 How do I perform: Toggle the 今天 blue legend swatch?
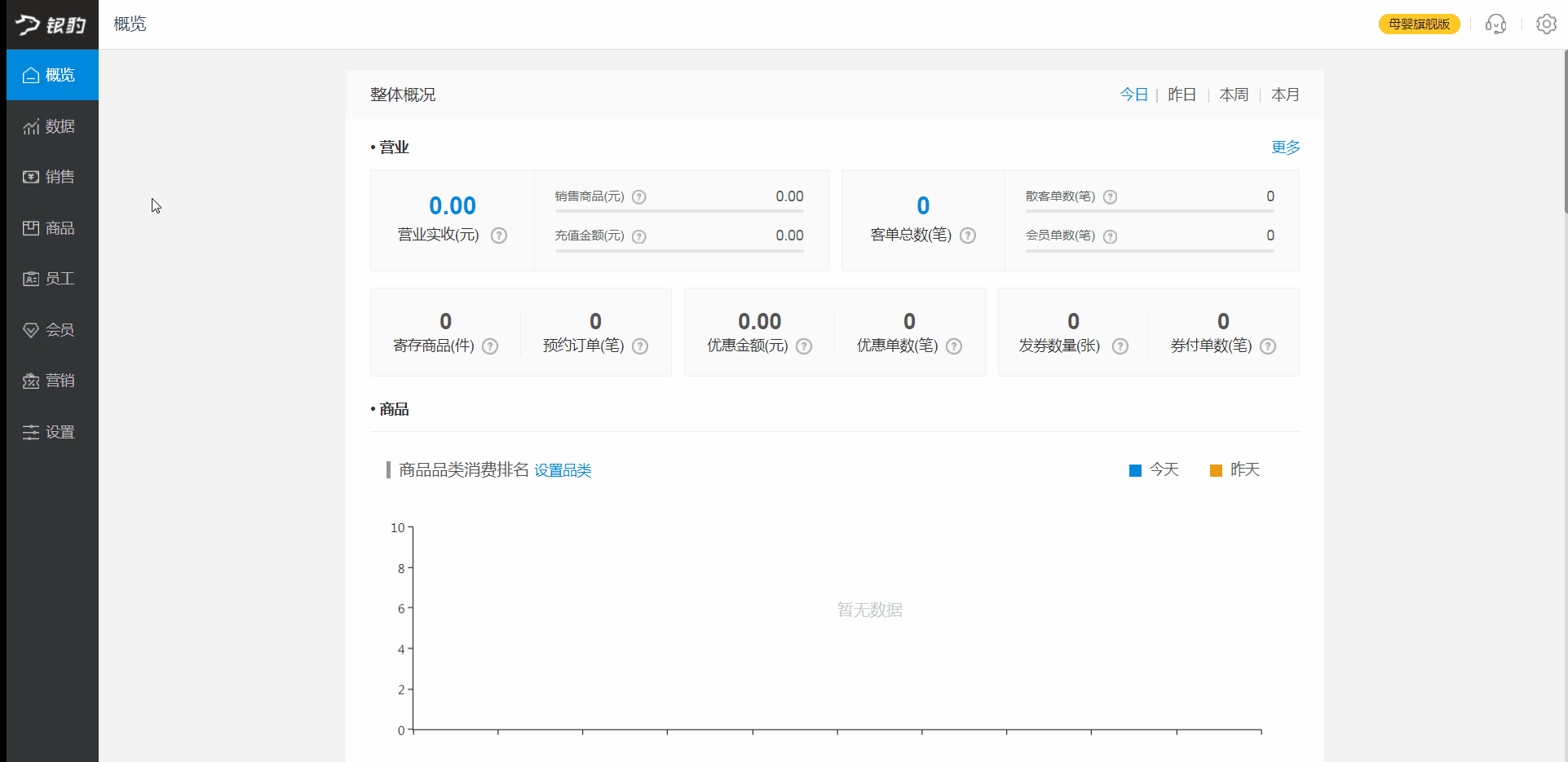tap(1135, 470)
